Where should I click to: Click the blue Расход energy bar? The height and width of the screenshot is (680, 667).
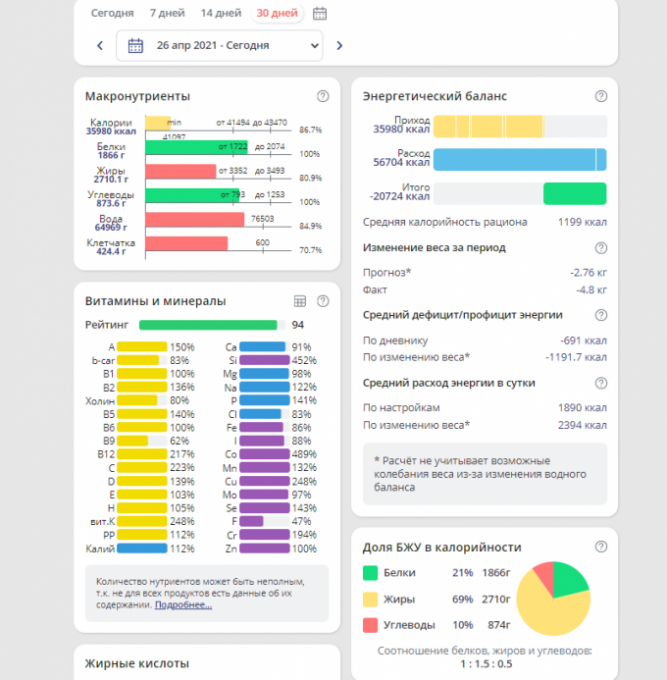(x=519, y=160)
